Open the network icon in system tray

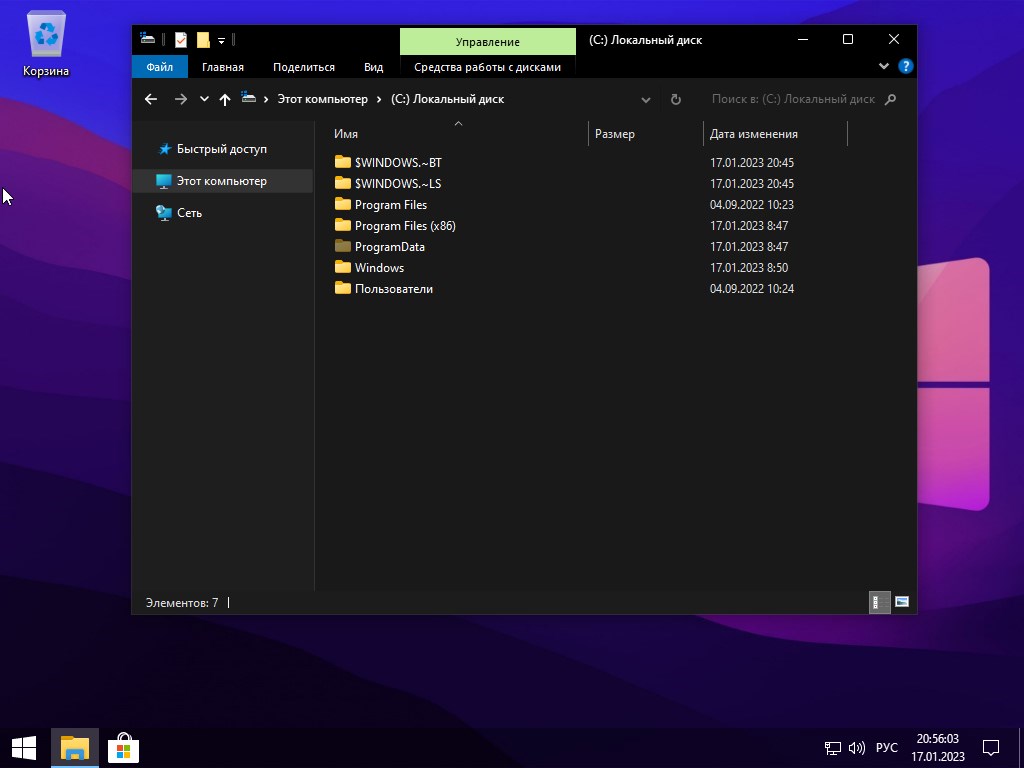(x=831, y=747)
